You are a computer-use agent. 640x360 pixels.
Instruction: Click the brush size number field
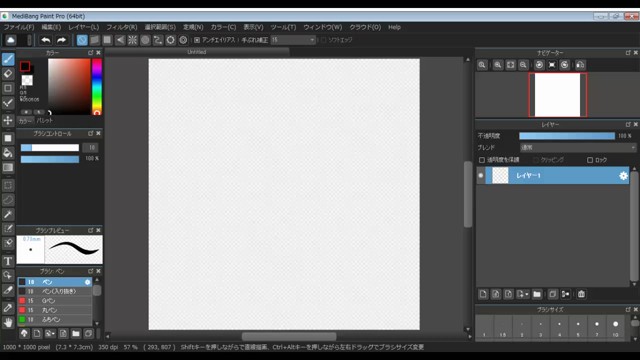tap(91, 148)
